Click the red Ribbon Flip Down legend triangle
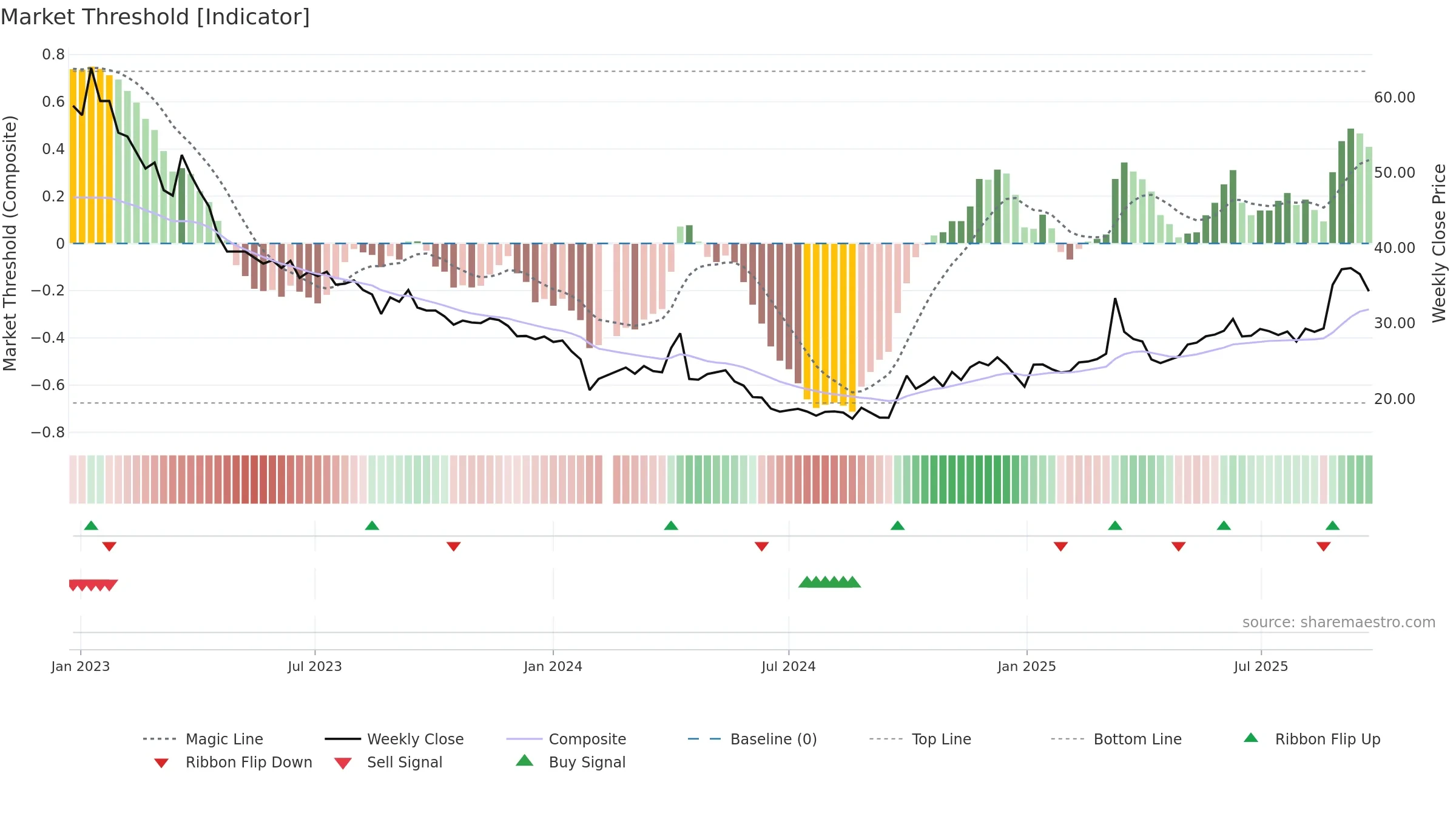Image resolution: width=1456 pixels, height=819 pixels. 161,763
